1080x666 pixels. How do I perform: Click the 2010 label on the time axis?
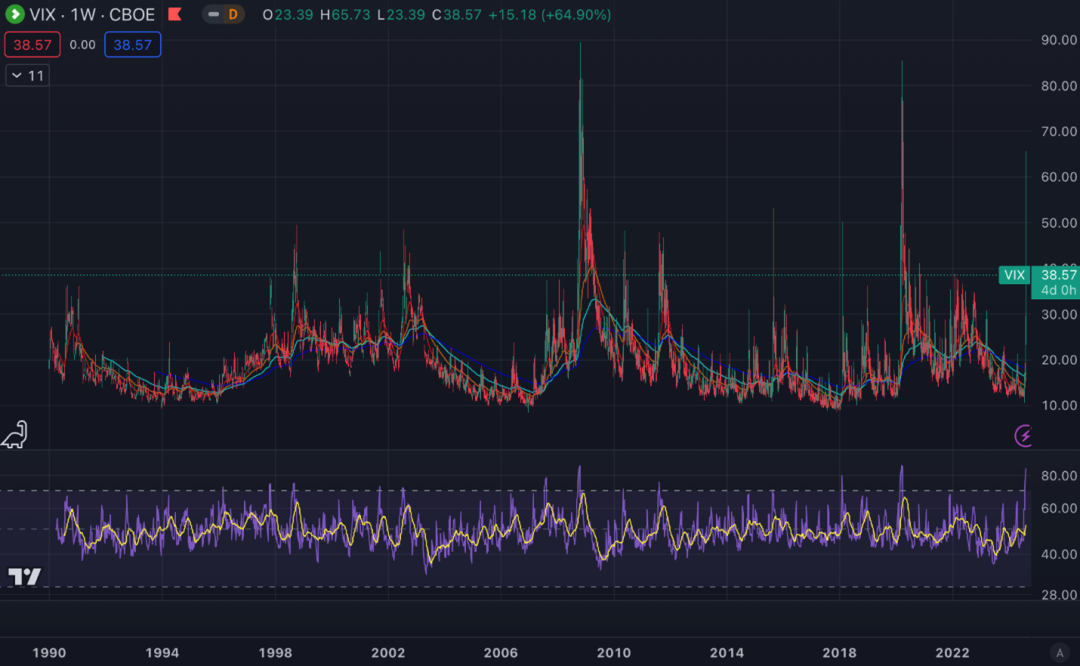tap(614, 652)
